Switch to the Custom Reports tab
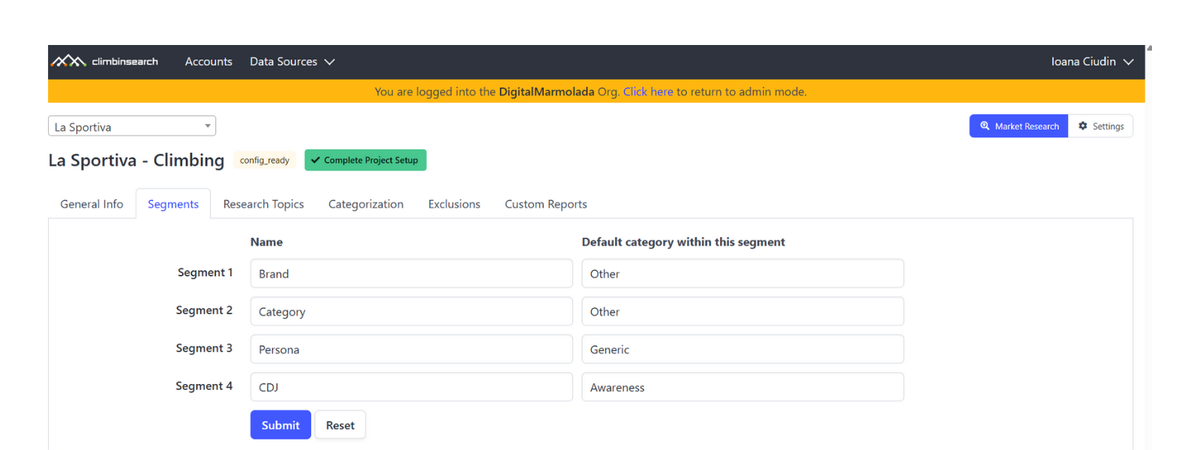 pos(546,204)
